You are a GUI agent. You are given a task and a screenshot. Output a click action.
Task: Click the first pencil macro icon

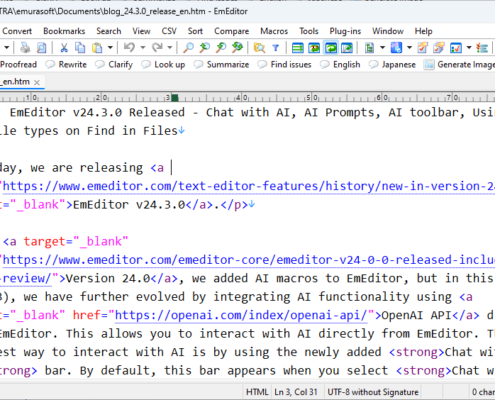tap(423, 48)
